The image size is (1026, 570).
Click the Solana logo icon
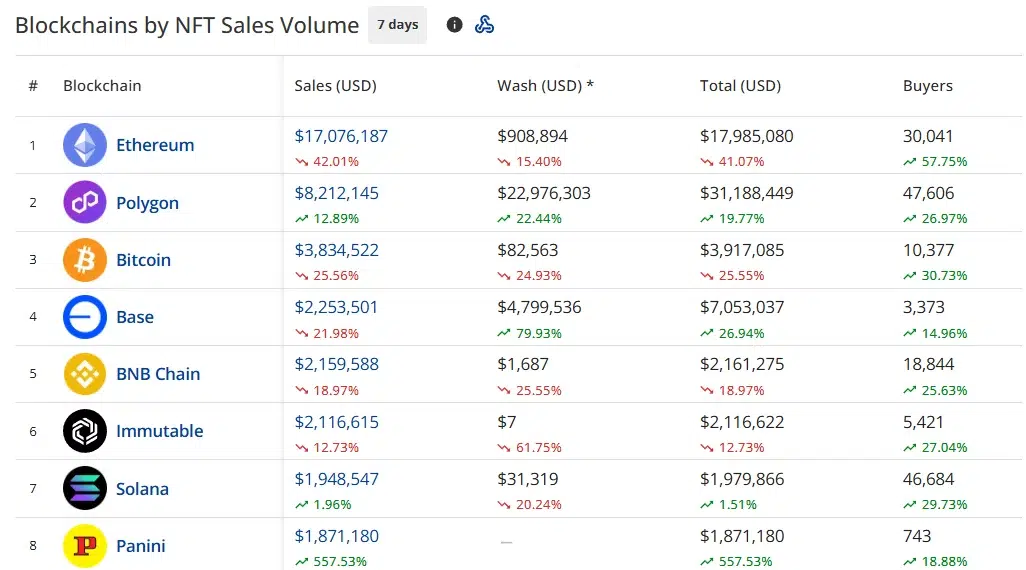point(85,488)
